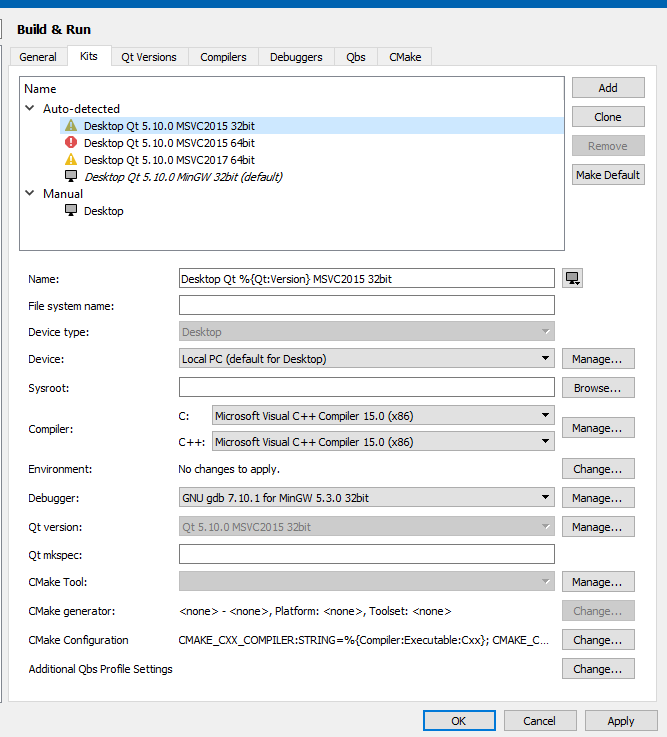The image size is (667, 737).
Task: Click kit icon button beside Name field
Action: click(573, 278)
